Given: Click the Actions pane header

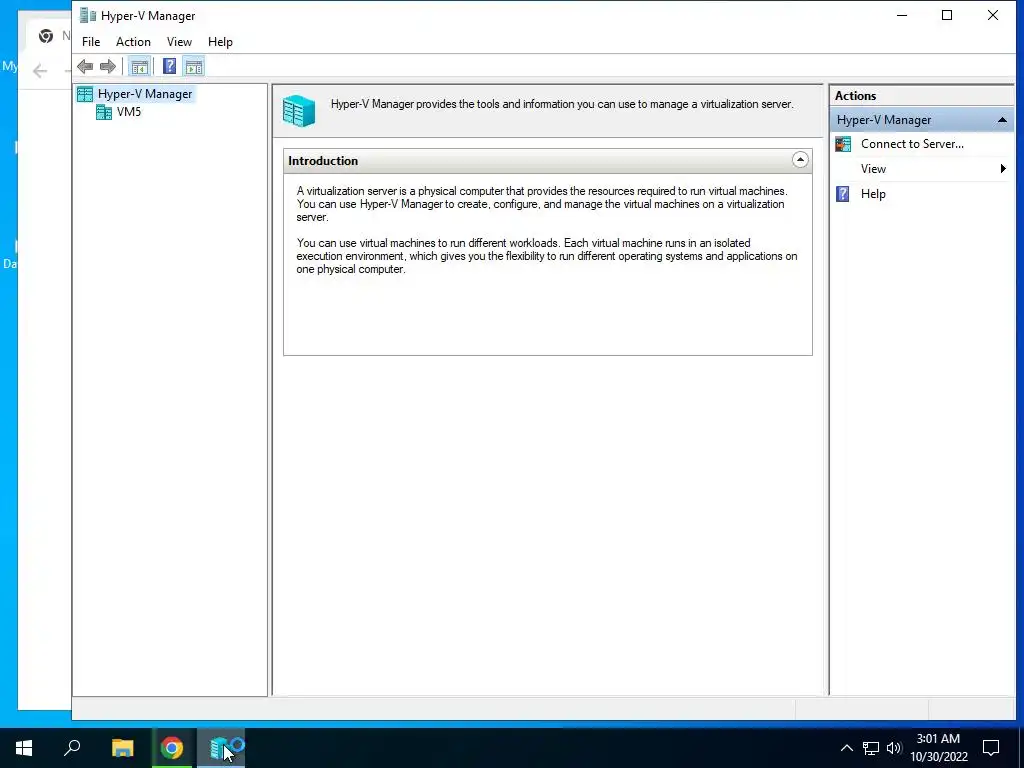Looking at the screenshot, I should pos(921,95).
